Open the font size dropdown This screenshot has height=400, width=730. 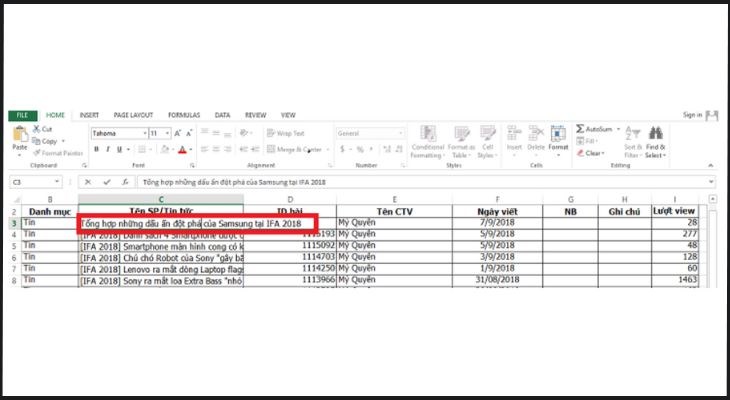(166, 133)
